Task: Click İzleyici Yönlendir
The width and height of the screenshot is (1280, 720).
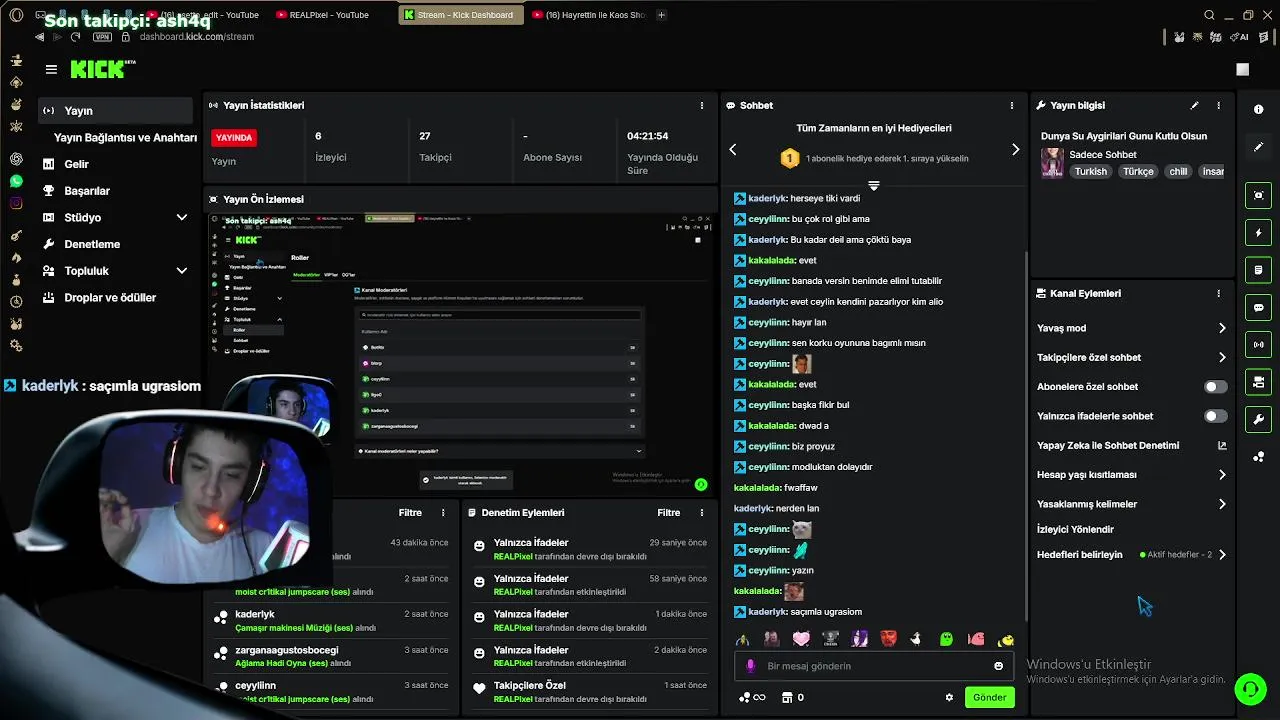Action: [x=1075, y=530]
